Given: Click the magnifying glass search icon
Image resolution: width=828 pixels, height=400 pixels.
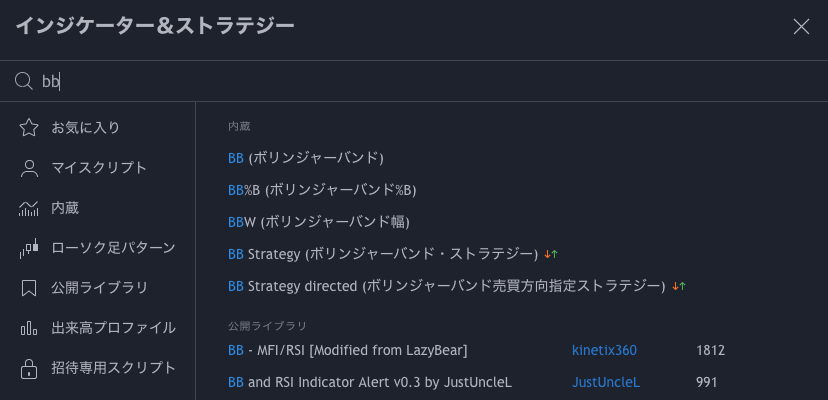Looking at the screenshot, I should (x=24, y=81).
